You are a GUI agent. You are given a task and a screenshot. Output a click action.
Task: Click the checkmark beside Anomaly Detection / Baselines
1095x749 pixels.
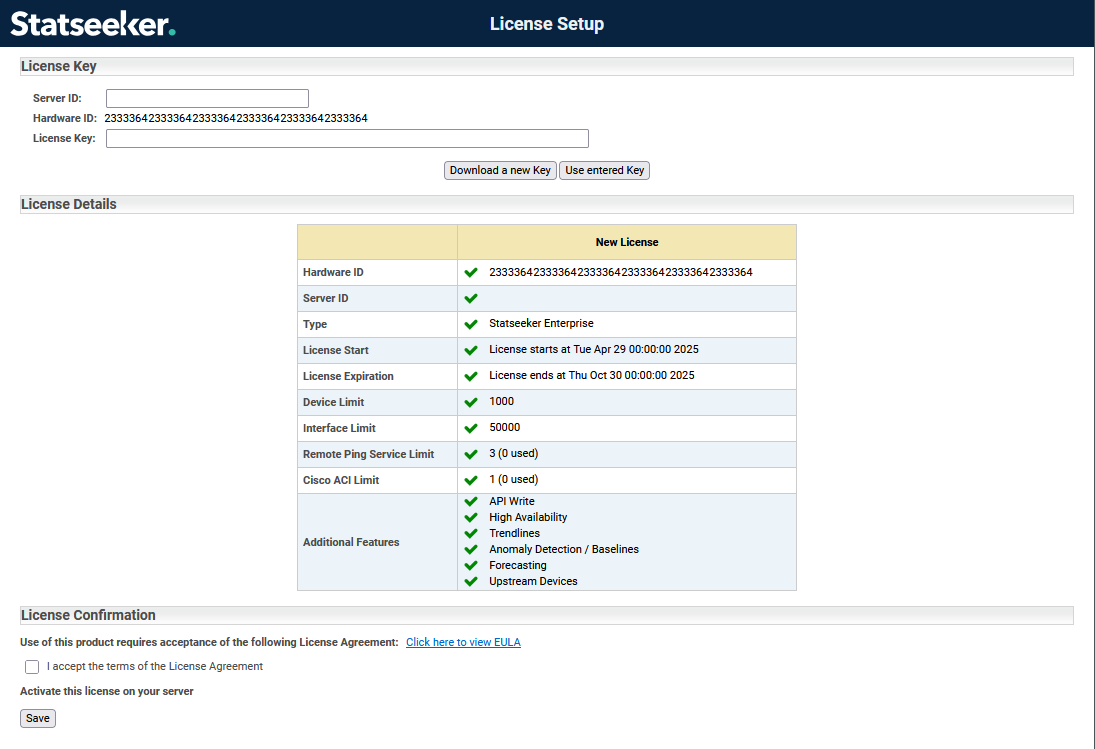[x=471, y=549]
